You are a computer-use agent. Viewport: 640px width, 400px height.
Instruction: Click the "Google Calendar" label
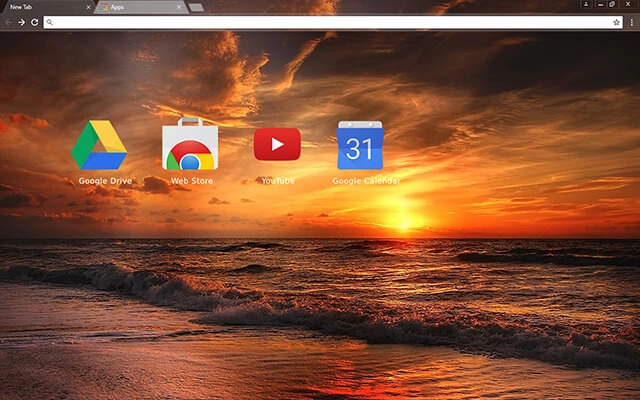(366, 181)
